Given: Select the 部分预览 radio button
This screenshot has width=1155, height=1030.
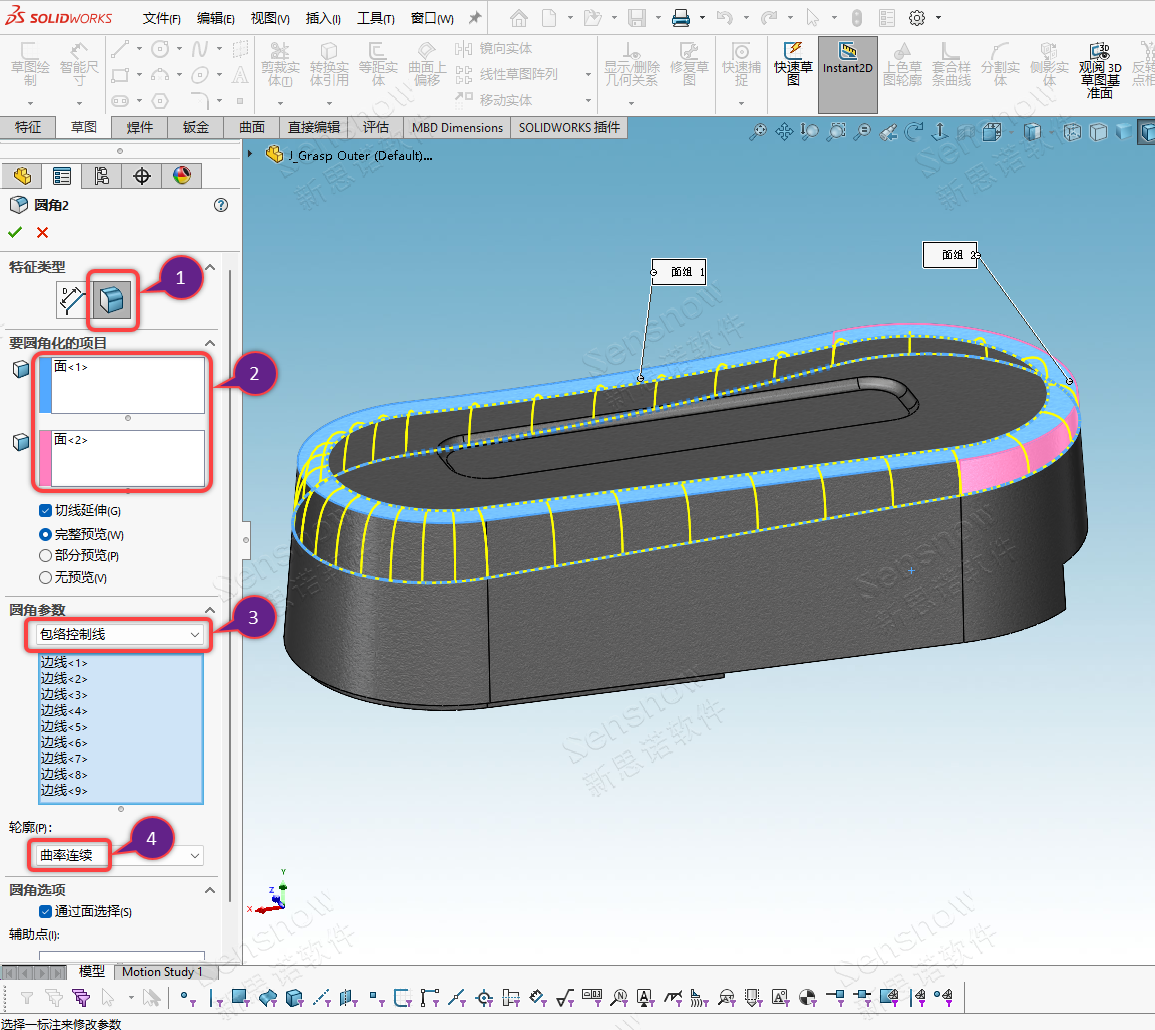Looking at the screenshot, I should [45, 555].
